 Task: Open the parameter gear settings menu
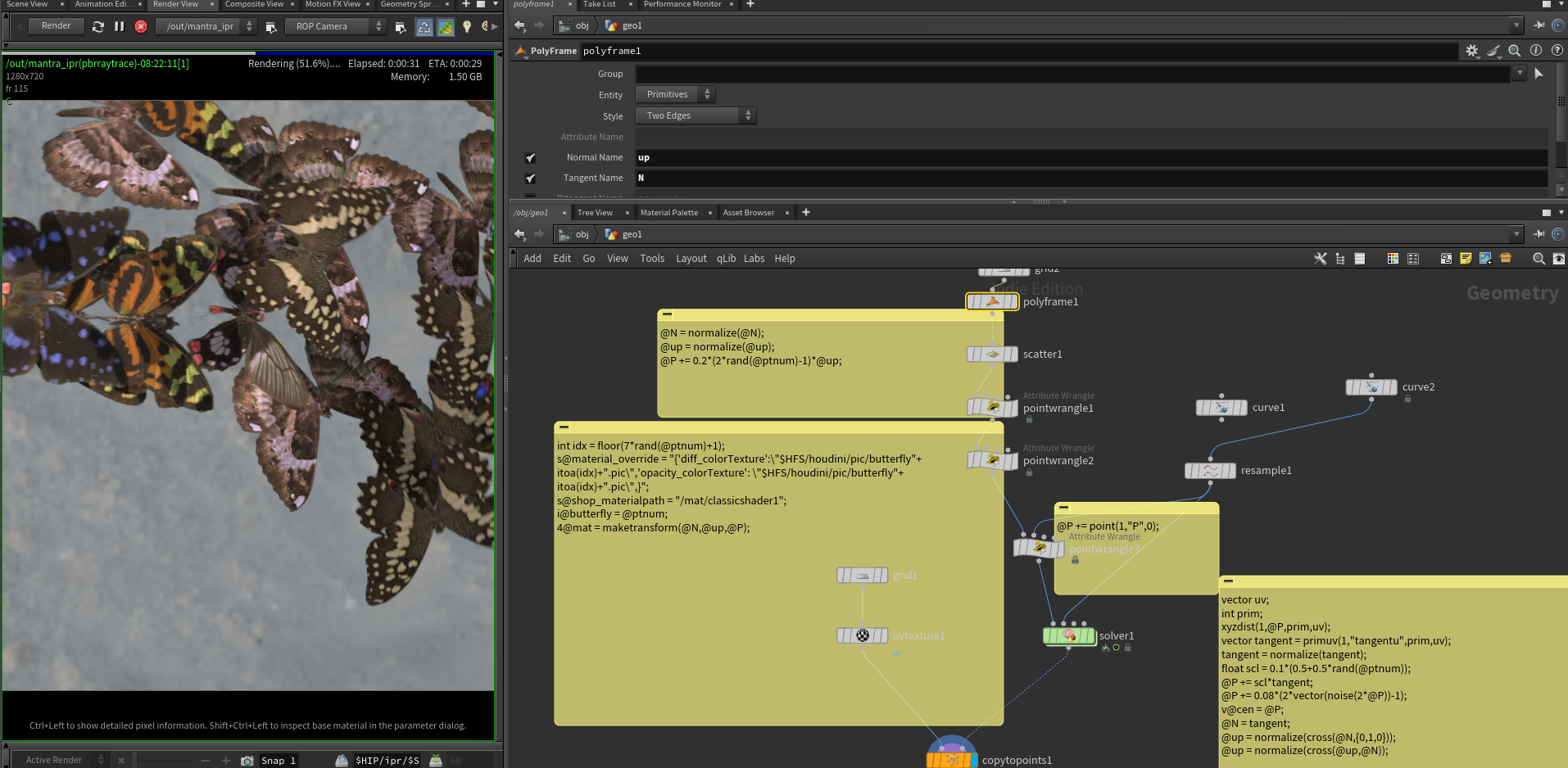1472,51
